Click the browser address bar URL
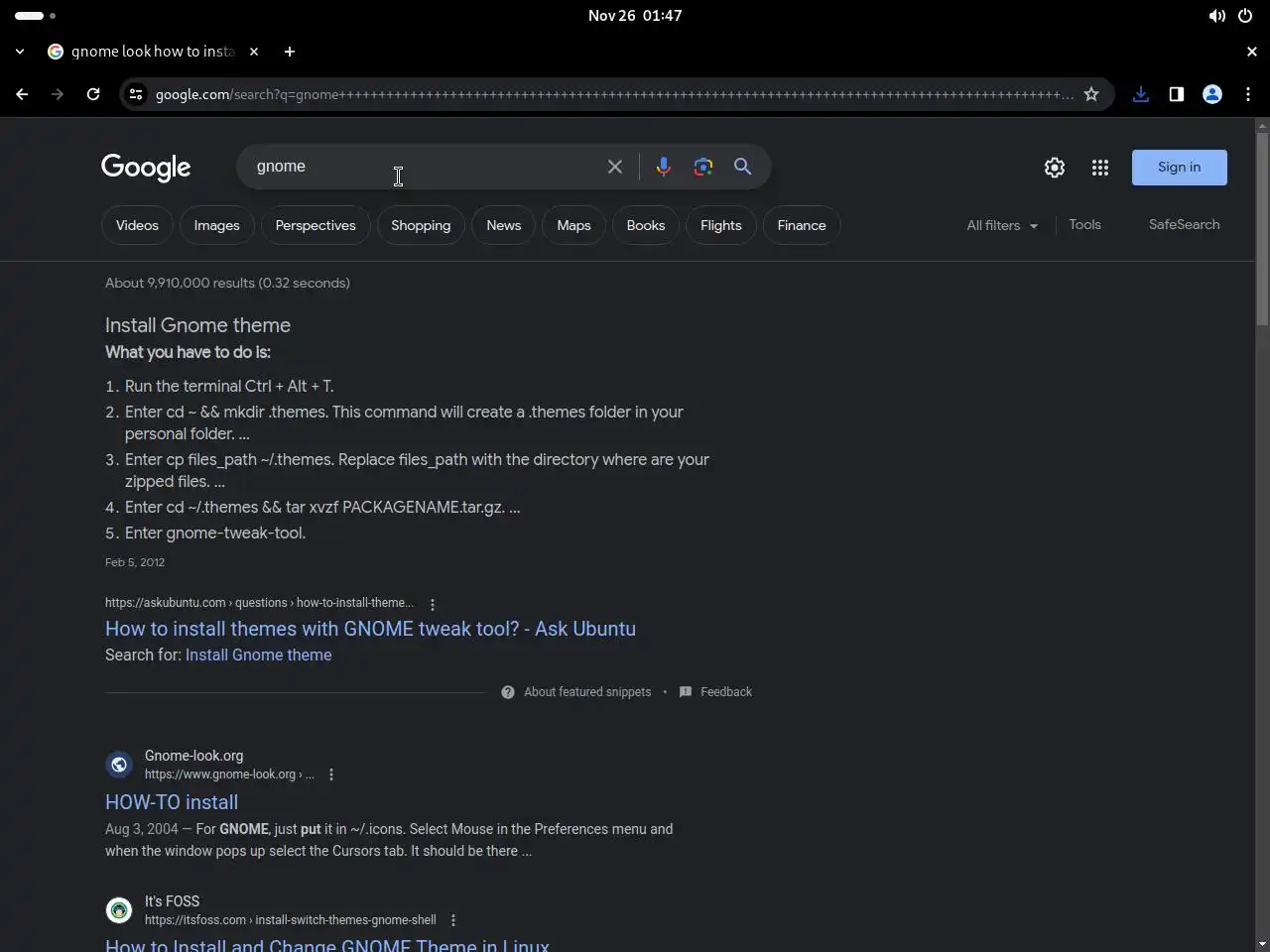The image size is (1270, 952). pos(614,94)
